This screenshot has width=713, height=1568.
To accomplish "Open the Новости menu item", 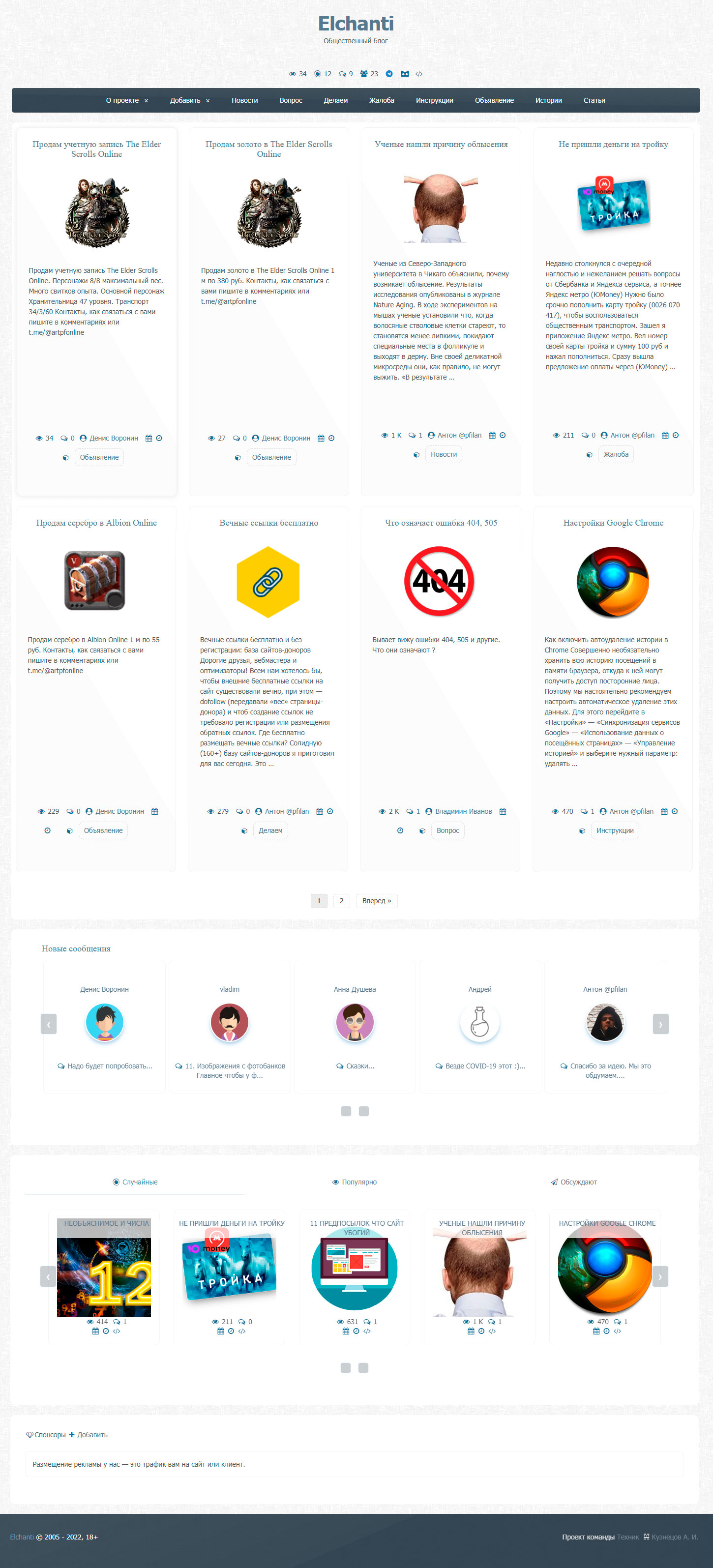I will pyautogui.click(x=245, y=100).
